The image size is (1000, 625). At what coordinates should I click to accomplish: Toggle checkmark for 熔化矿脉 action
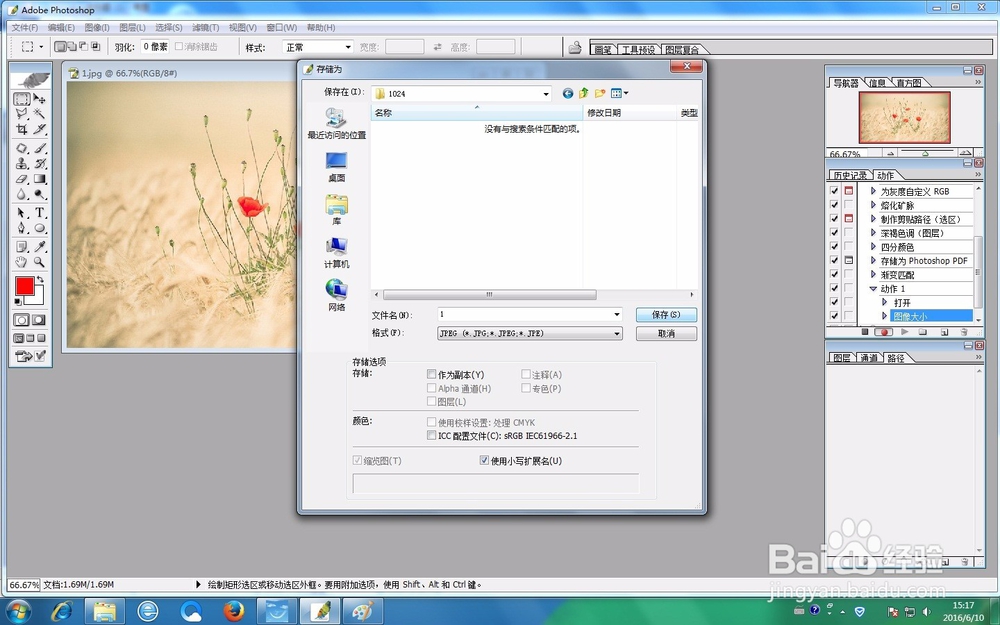[834, 205]
